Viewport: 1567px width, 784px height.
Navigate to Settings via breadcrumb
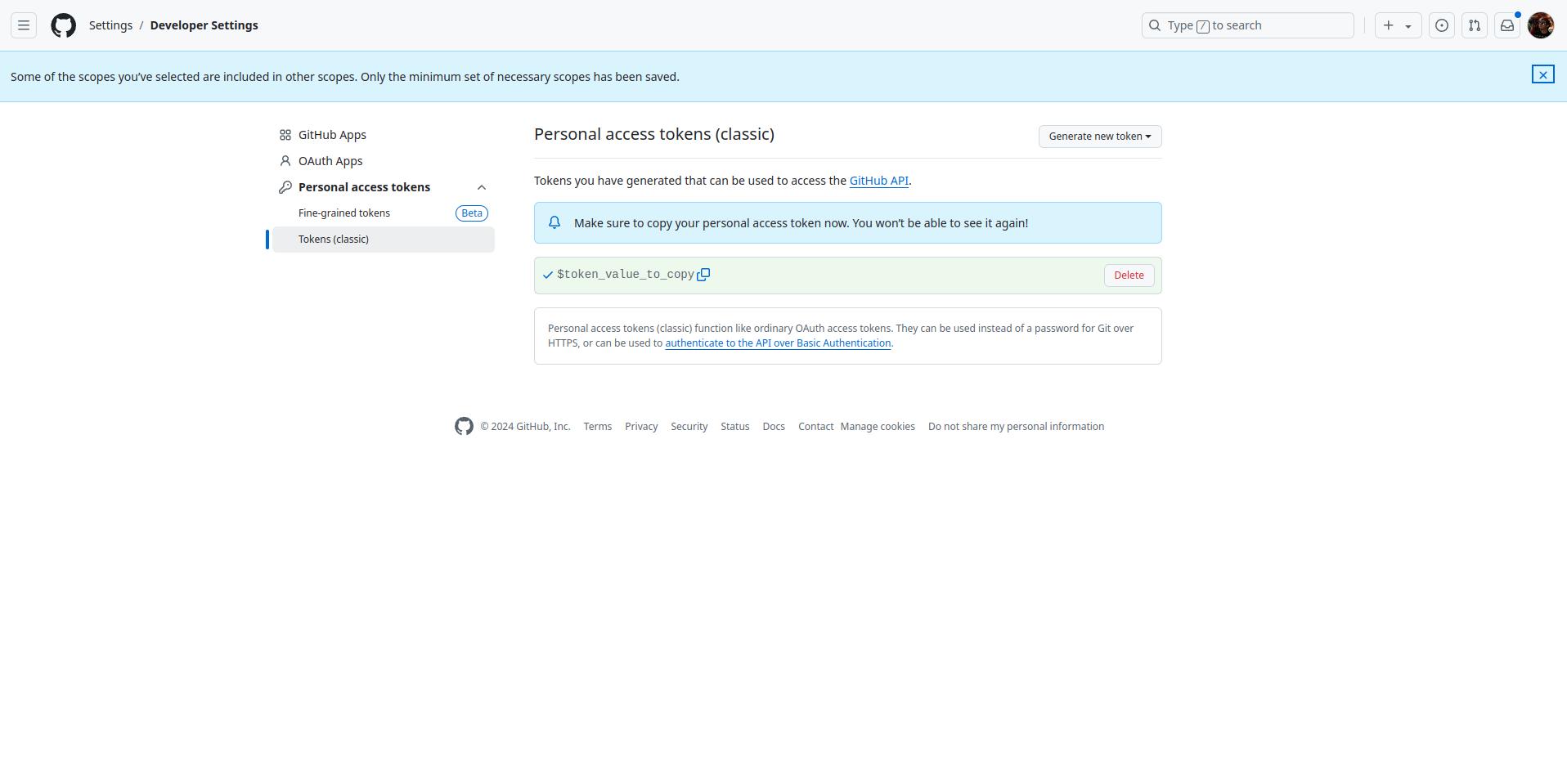[x=110, y=25]
